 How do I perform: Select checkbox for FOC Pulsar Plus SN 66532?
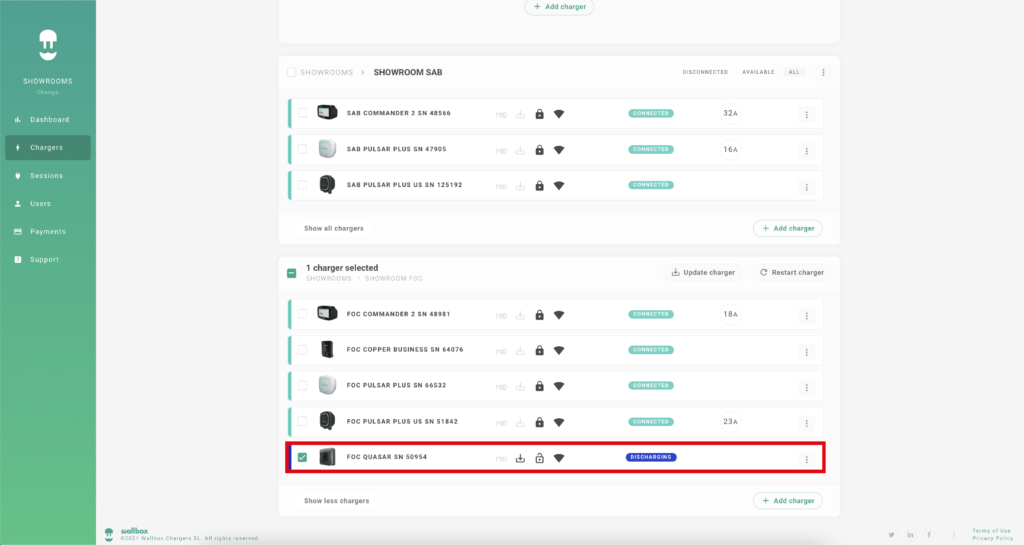pos(302,385)
